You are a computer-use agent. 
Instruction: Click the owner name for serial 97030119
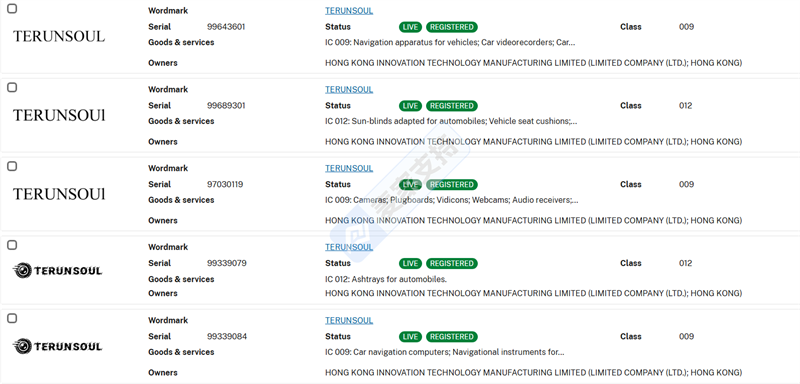(x=533, y=221)
